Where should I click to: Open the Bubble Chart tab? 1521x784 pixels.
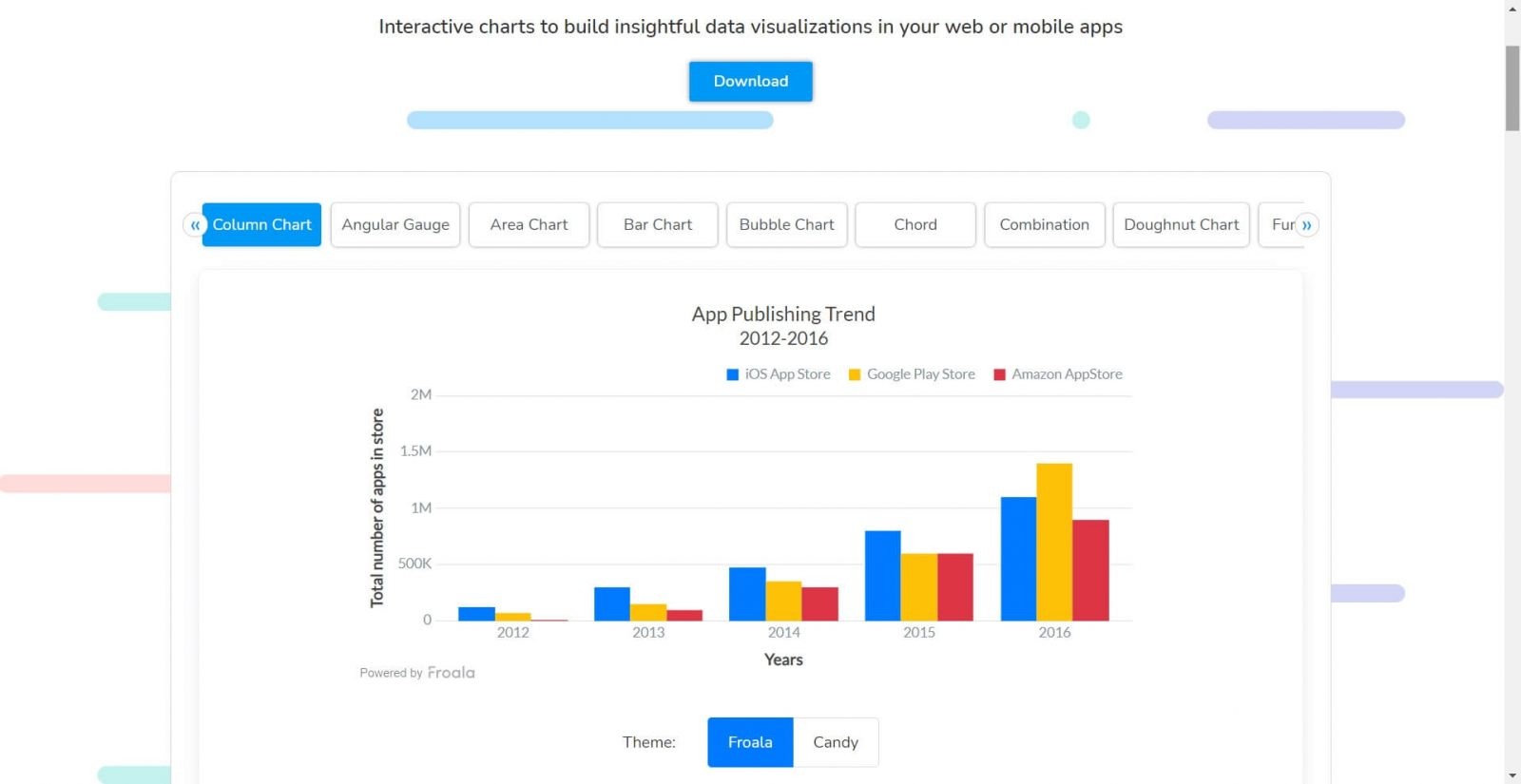[786, 225]
